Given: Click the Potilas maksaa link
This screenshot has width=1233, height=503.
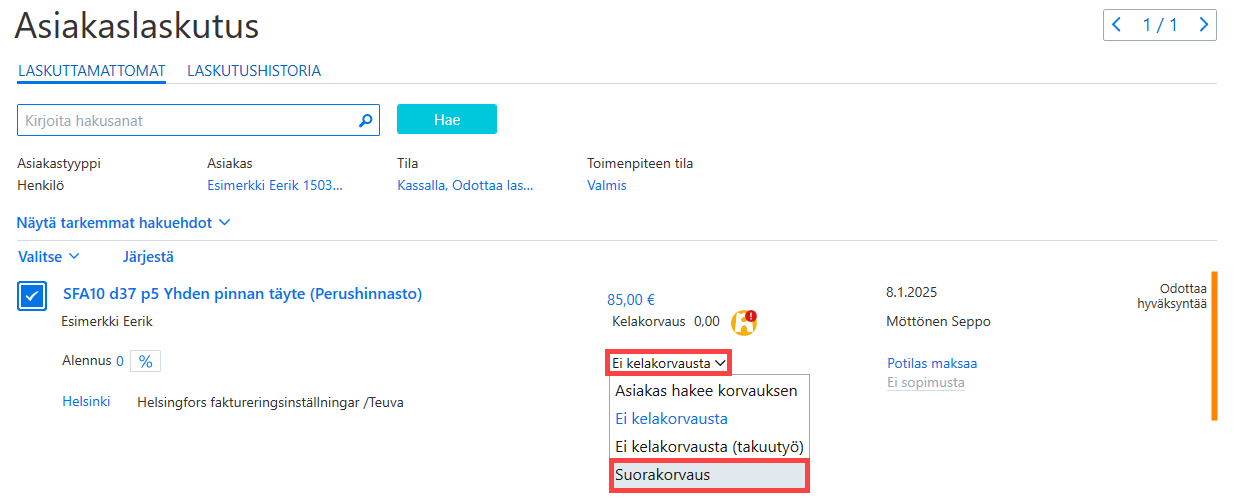Looking at the screenshot, I should (x=932, y=363).
